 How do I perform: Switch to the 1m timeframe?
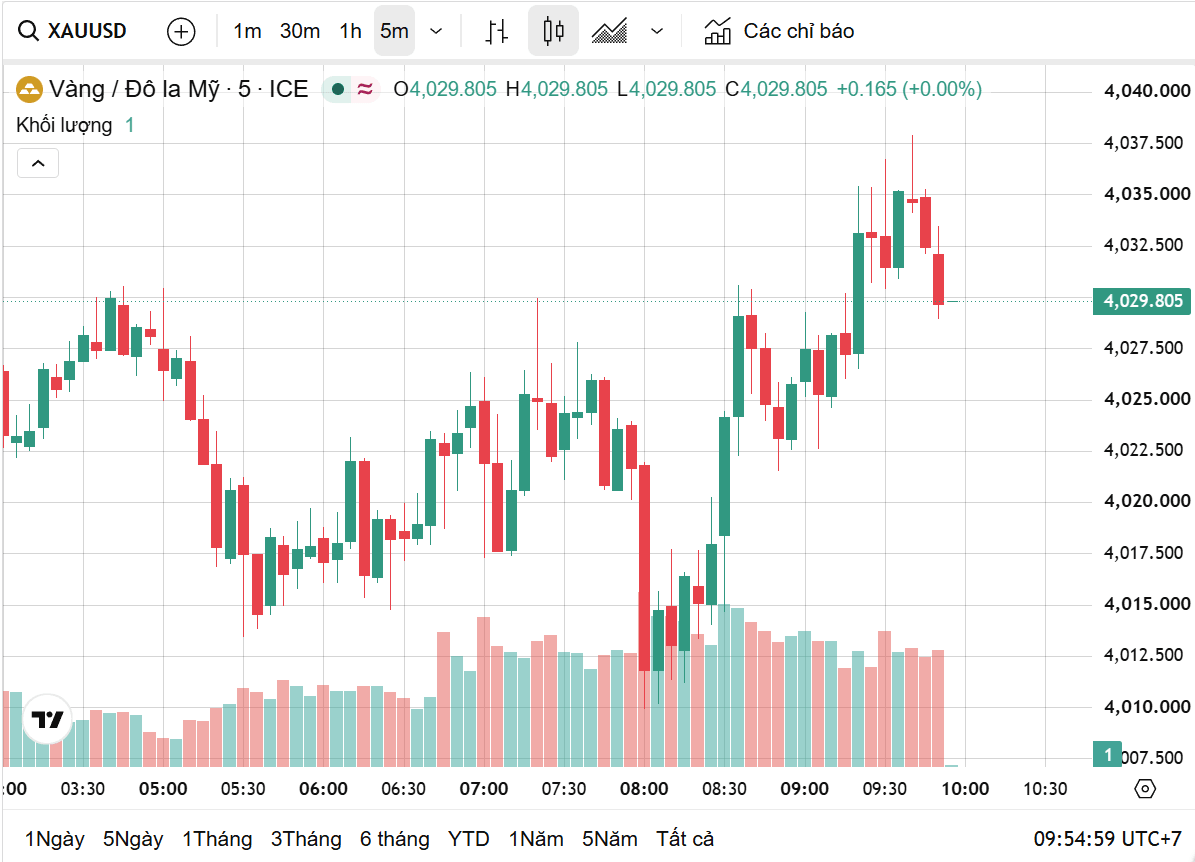247,31
